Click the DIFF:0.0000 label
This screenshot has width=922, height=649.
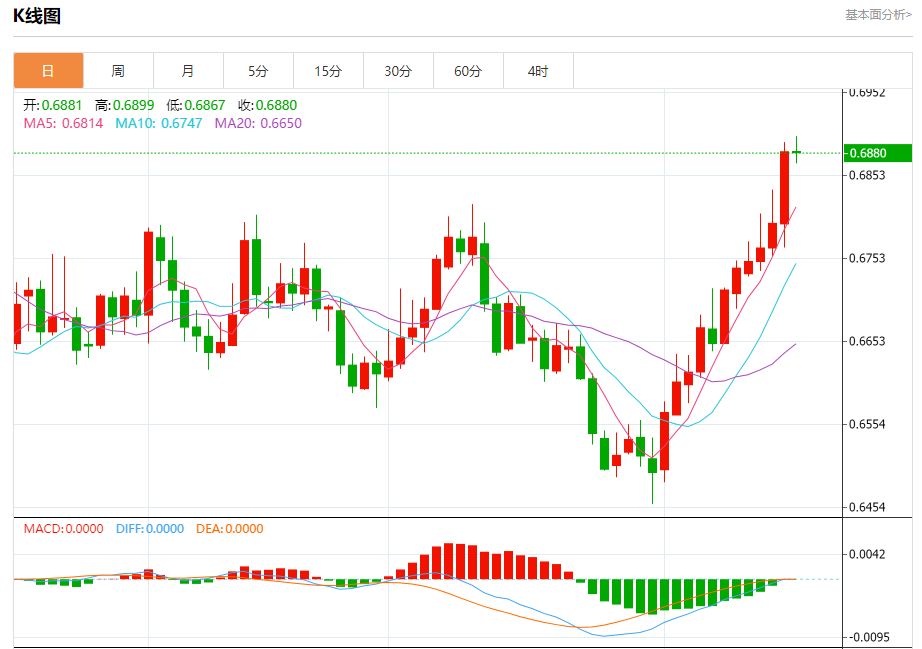tap(150, 528)
